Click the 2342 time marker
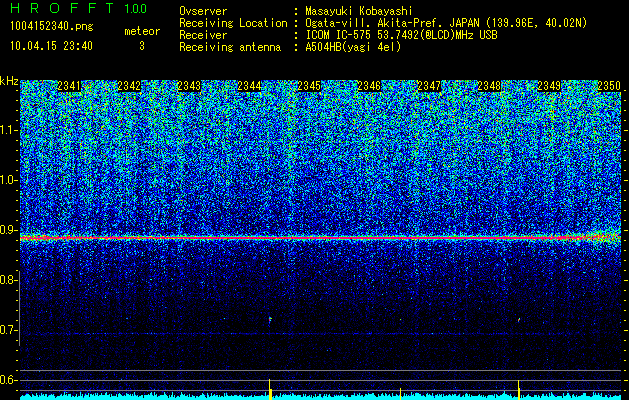Screen dimensions: 629x400 click(x=129, y=86)
